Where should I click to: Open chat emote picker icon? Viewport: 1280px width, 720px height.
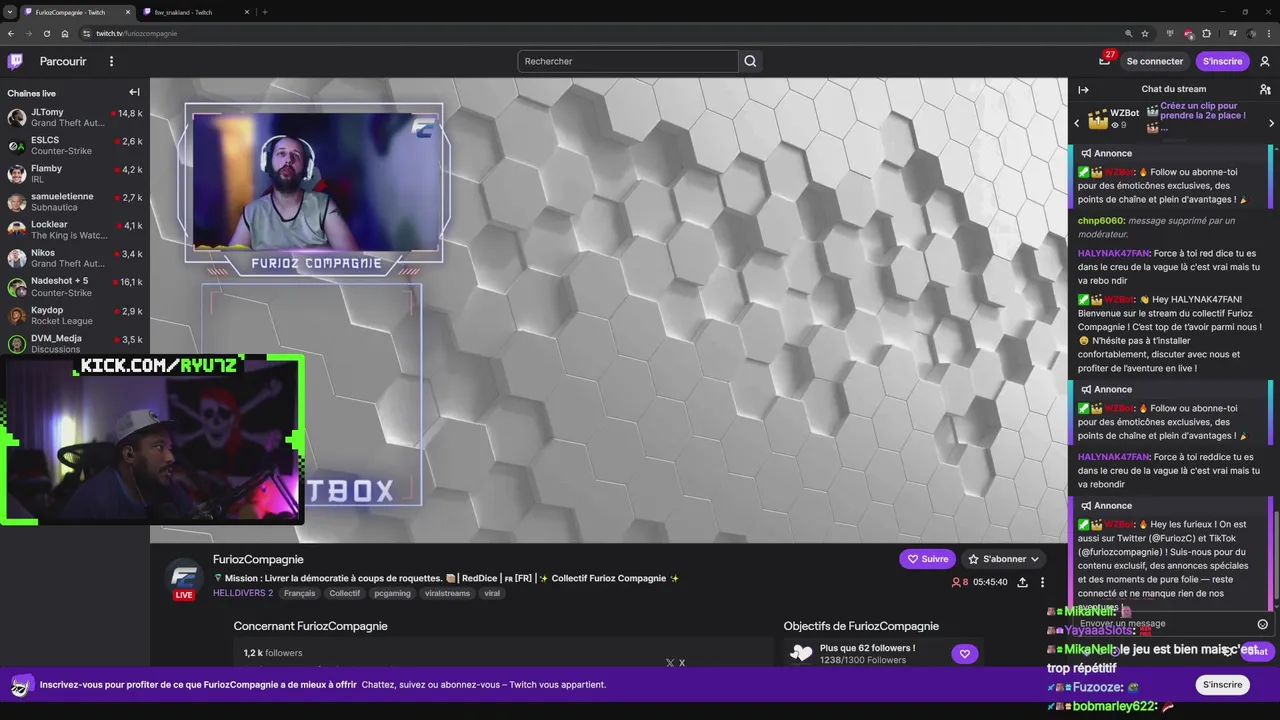pos(1262,624)
